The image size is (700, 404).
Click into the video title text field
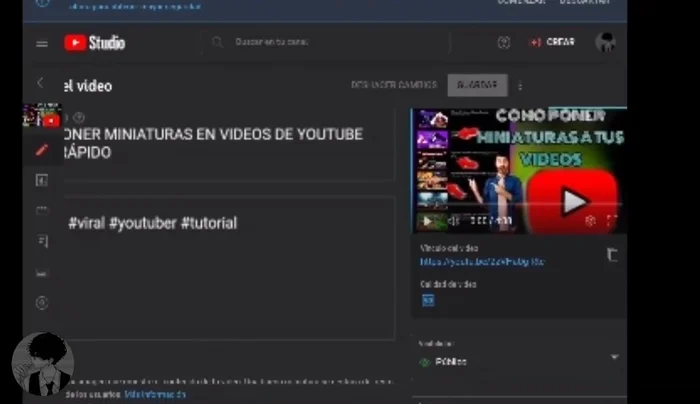[229, 144]
